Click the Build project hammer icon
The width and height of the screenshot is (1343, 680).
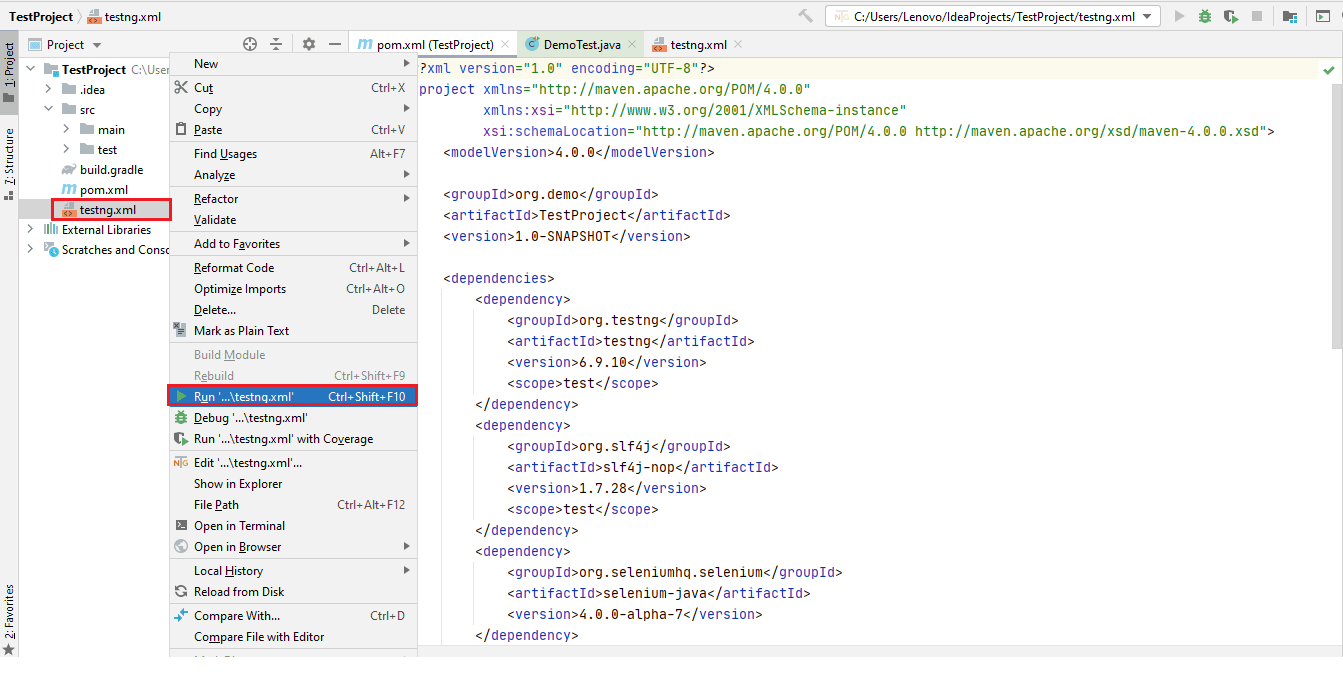coord(806,16)
